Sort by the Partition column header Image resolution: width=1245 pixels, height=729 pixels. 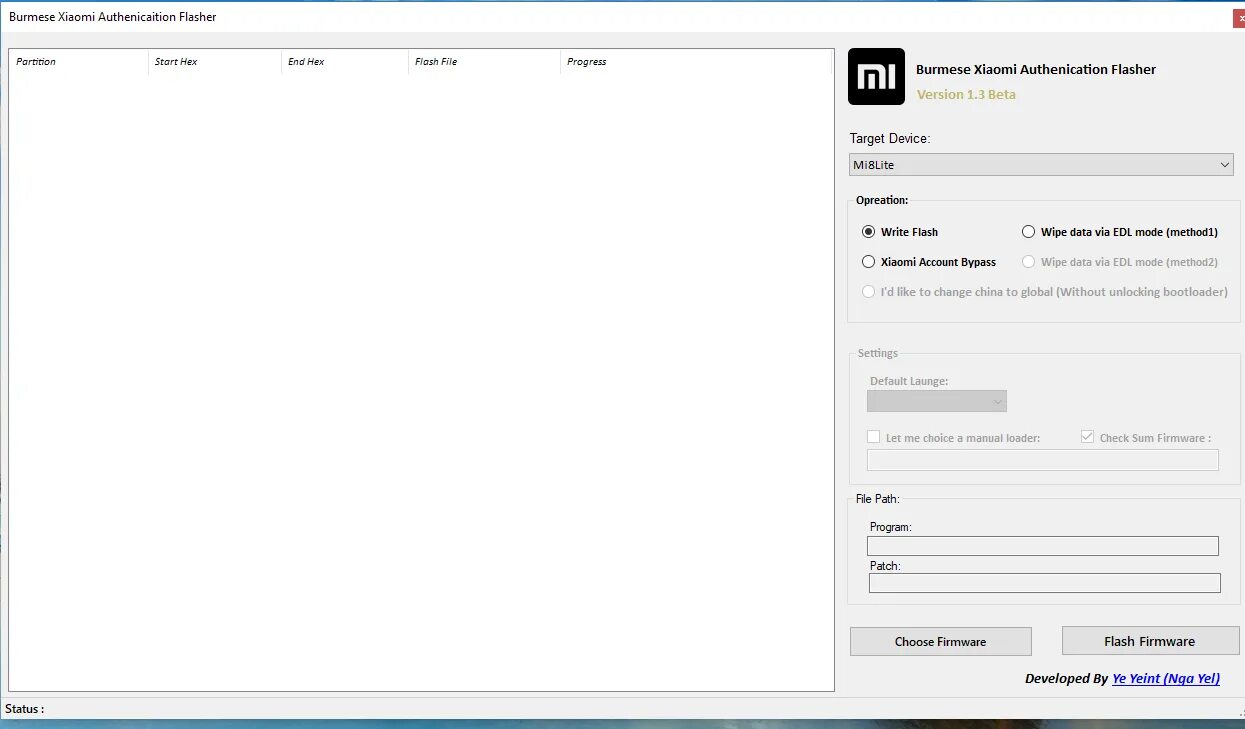click(x=79, y=62)
